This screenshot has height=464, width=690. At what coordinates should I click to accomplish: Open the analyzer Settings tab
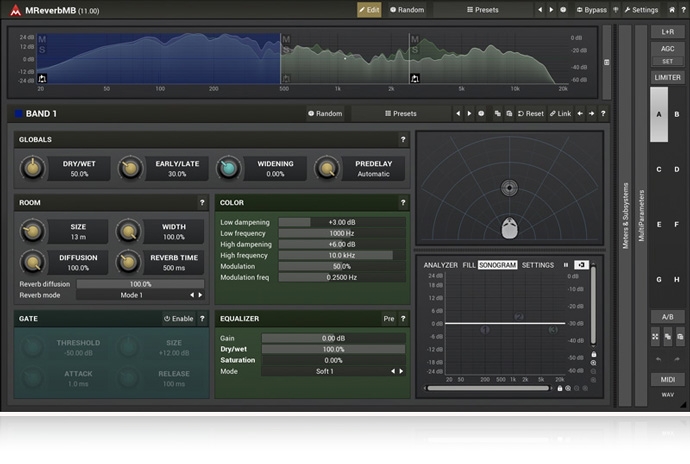pyautogui.click(x=538, y=265)
